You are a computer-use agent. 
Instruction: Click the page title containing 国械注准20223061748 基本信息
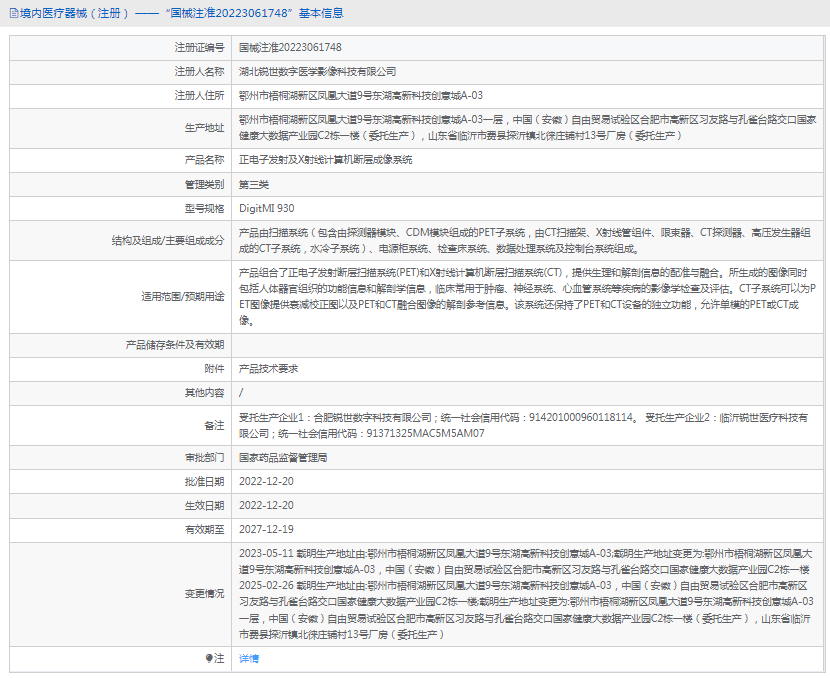coord(182,13)
